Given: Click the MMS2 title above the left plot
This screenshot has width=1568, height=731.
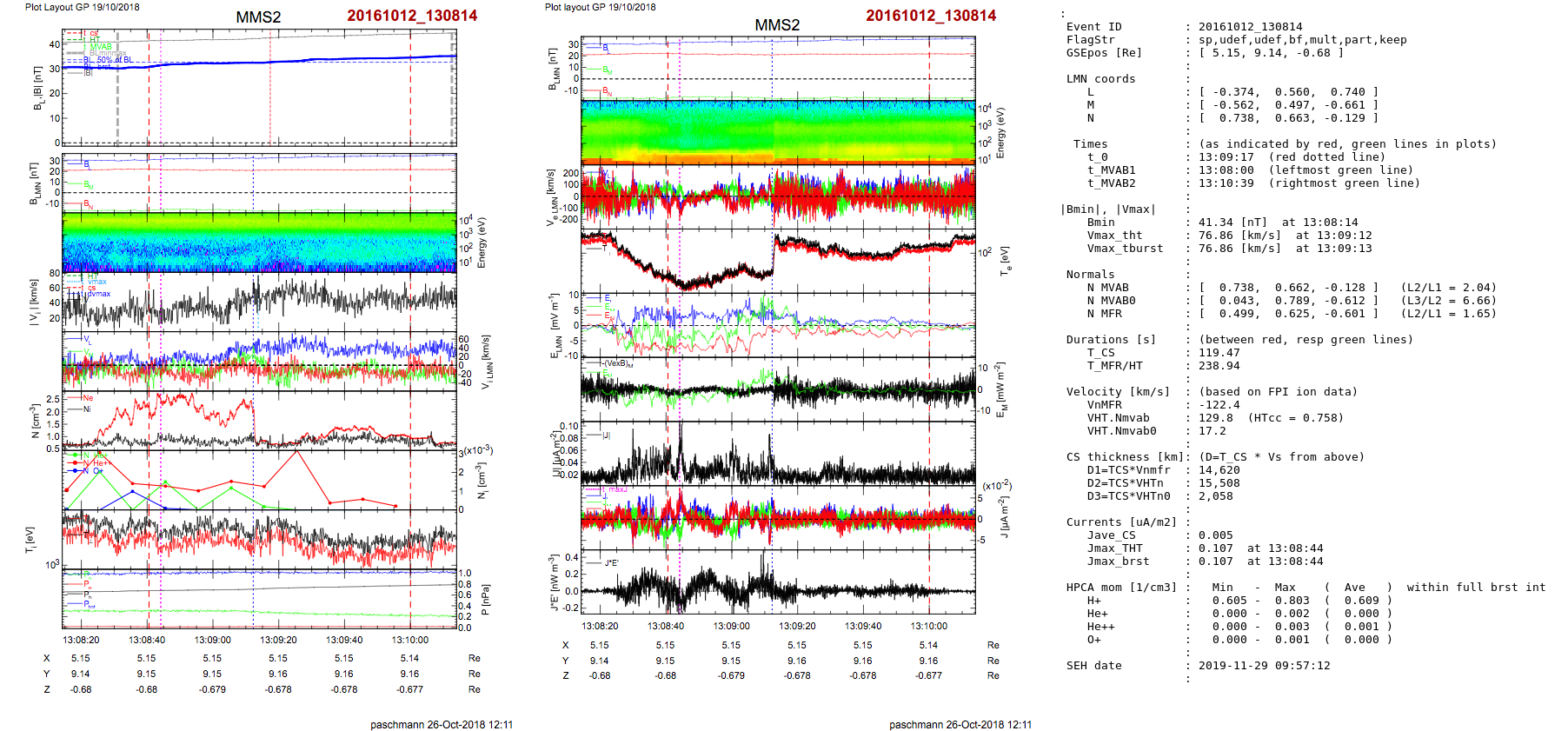Looking at the screenshot, I should [258, 17].
